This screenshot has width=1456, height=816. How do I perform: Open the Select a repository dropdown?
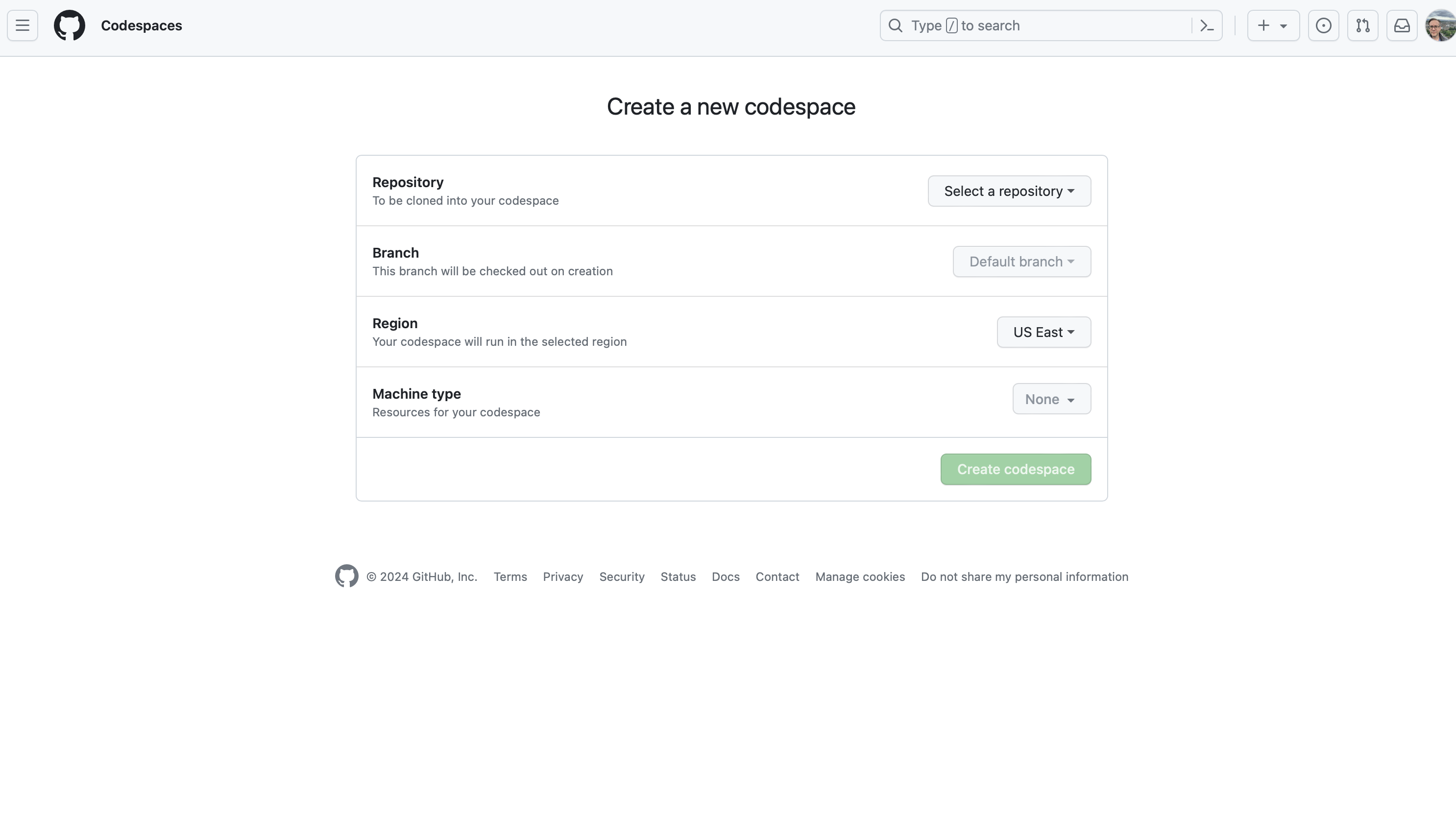[x=1009, y=191]
